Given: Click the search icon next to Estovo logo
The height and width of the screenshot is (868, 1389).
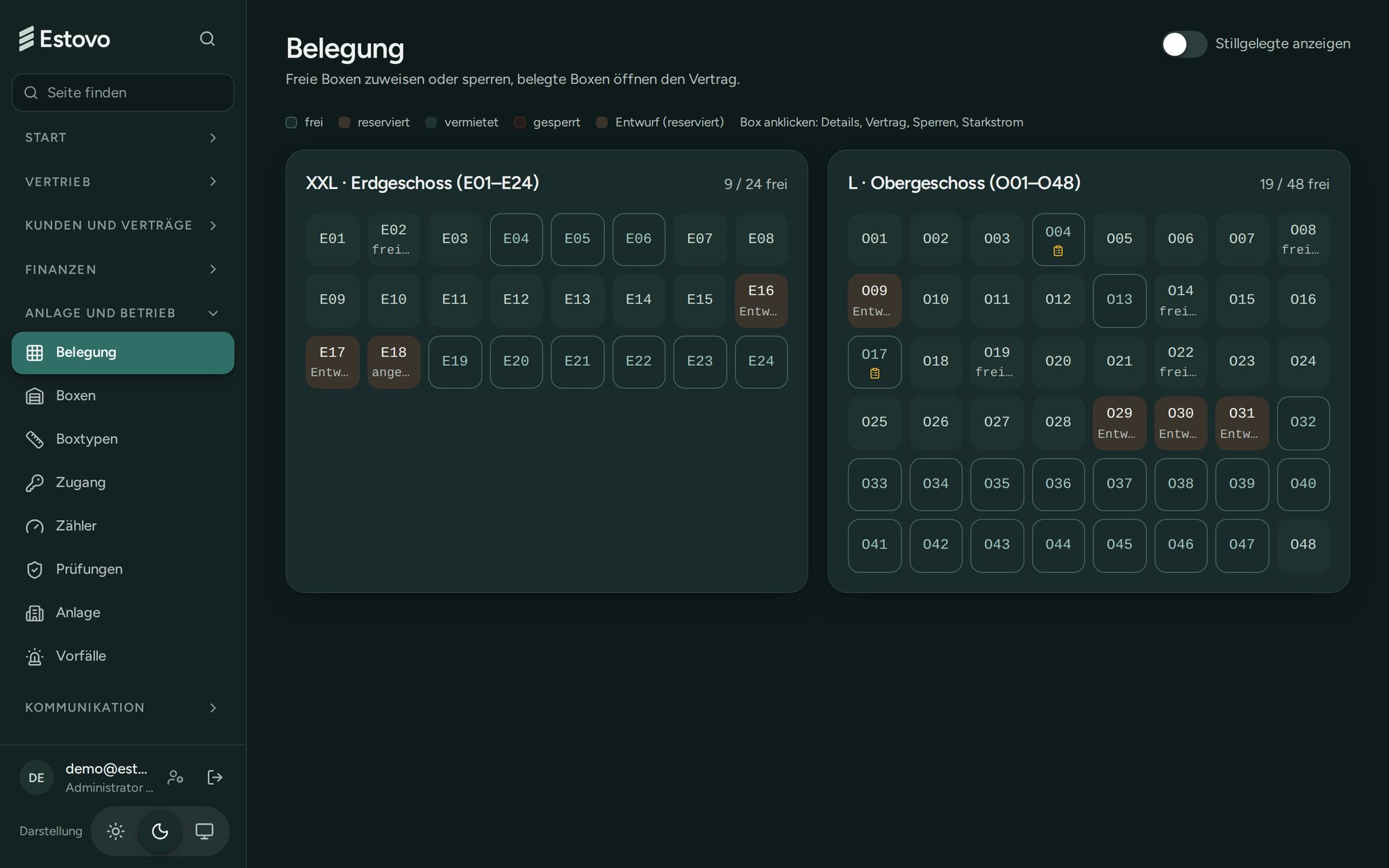Looking at the screenshot, I should [207, 39].
